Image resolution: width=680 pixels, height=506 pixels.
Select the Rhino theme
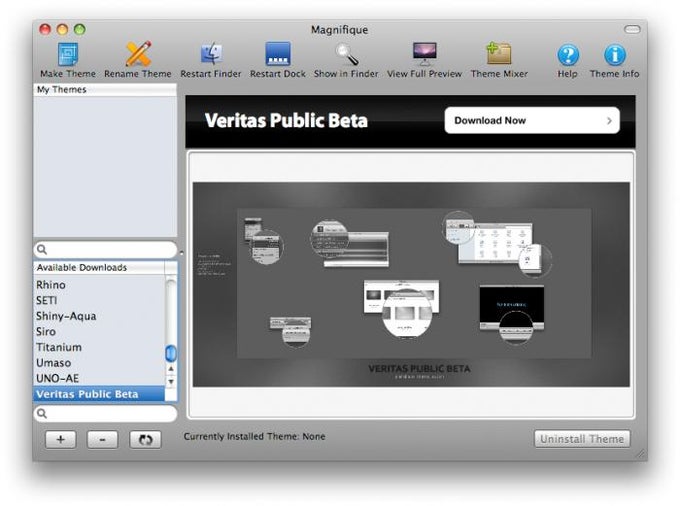point(99,285)
